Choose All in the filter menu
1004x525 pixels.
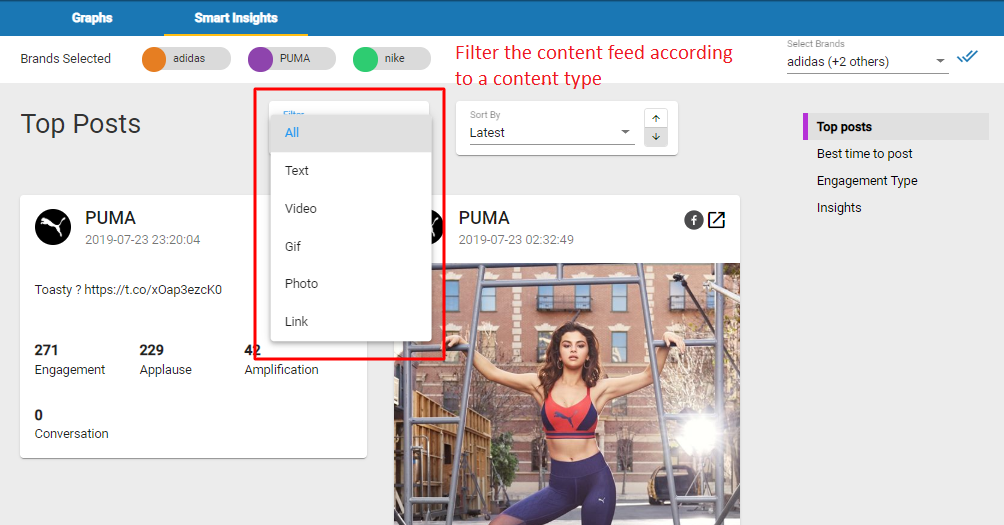(x=350, y=133)
